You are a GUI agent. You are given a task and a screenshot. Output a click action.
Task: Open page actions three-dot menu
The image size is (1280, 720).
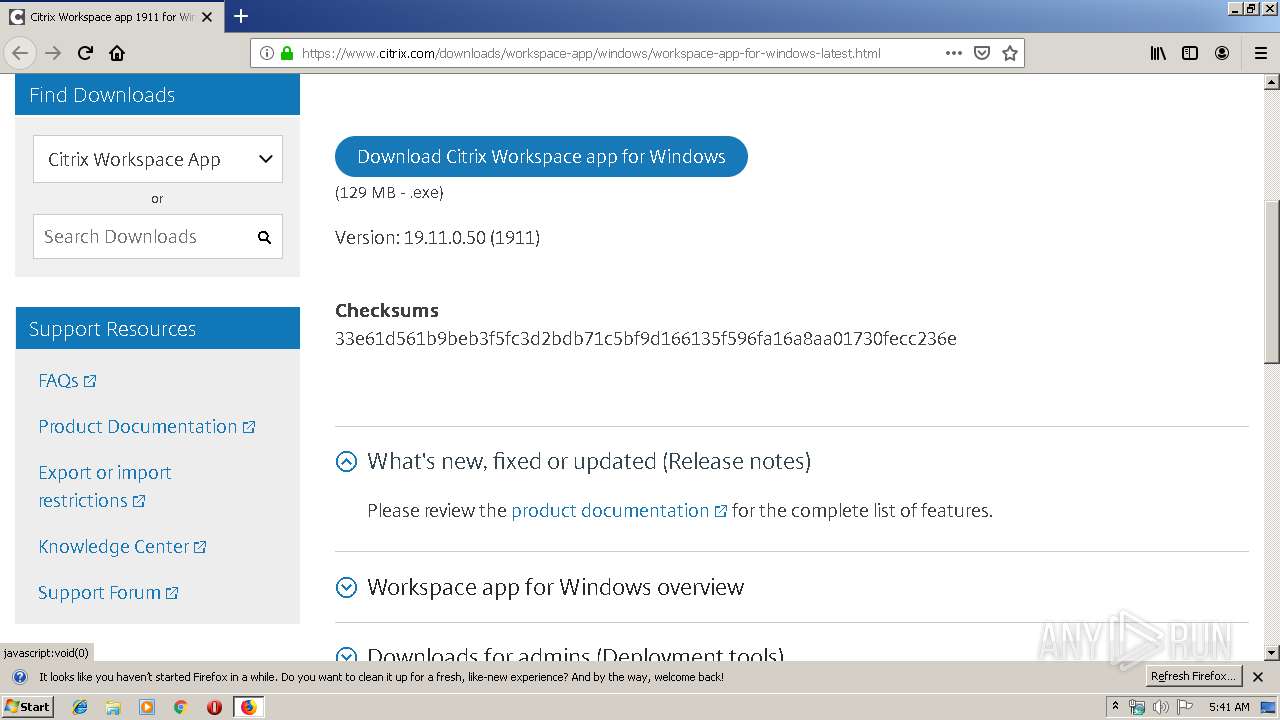pyautogui.click(x=954, y=53)
